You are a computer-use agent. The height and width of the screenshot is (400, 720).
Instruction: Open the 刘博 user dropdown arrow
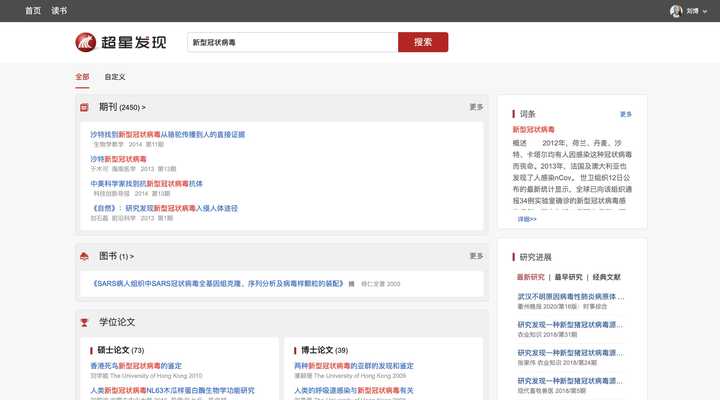(707, 11)
